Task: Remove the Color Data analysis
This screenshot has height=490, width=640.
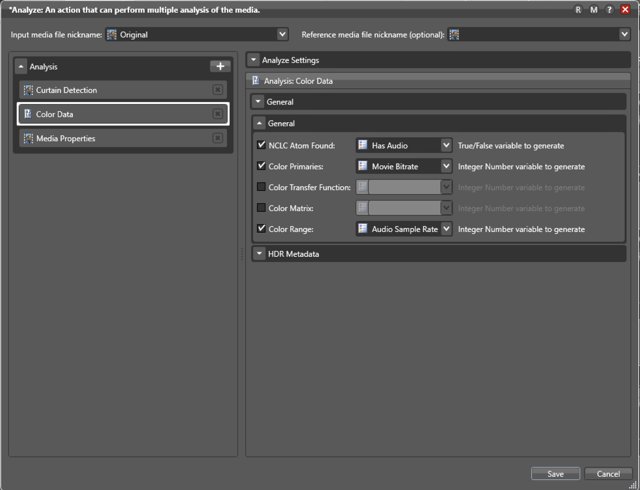Action: (x=218, y=114)
